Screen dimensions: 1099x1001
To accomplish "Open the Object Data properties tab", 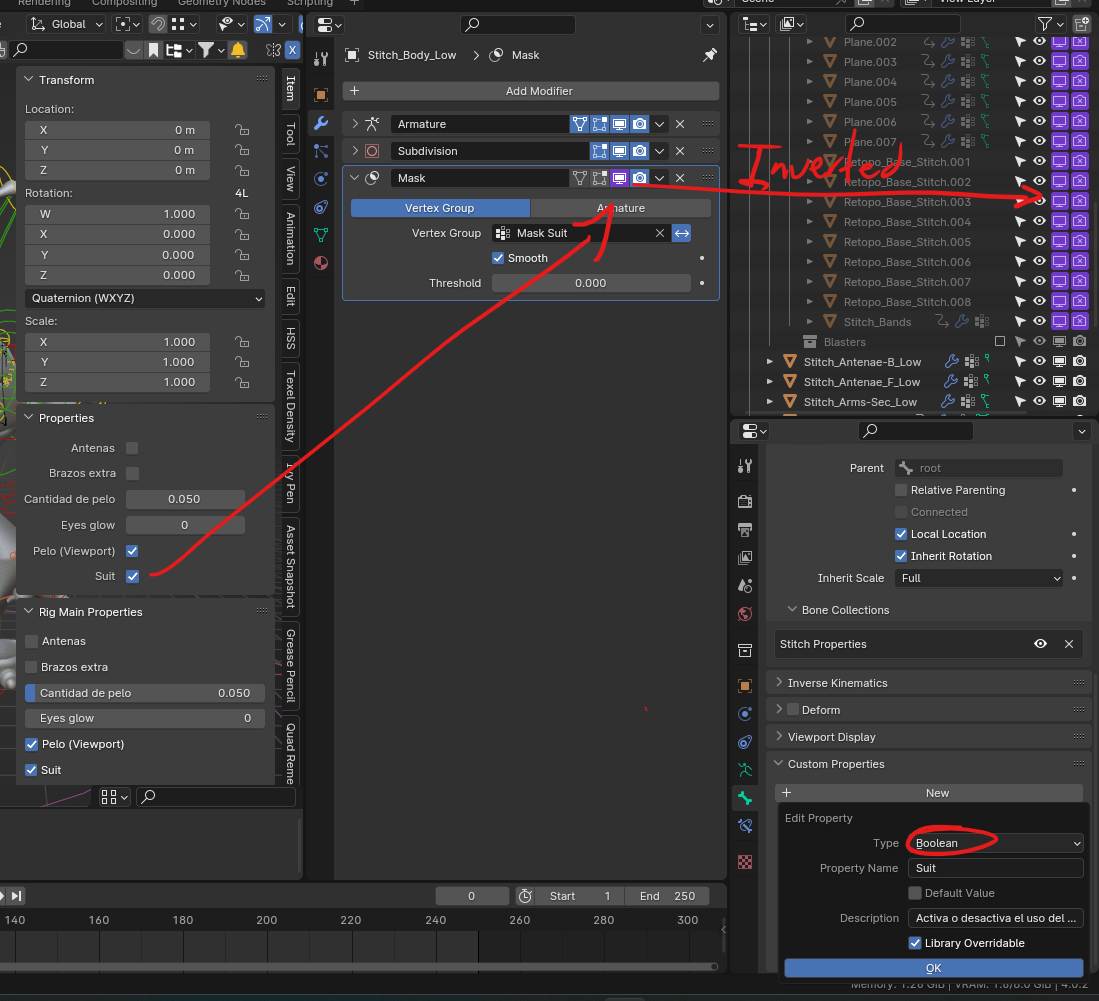I will pos(321,235).
